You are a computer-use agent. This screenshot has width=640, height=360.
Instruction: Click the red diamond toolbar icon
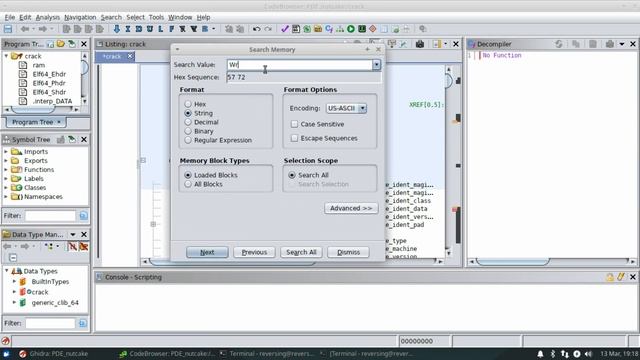pyautogui.click(x=373, y=29)
